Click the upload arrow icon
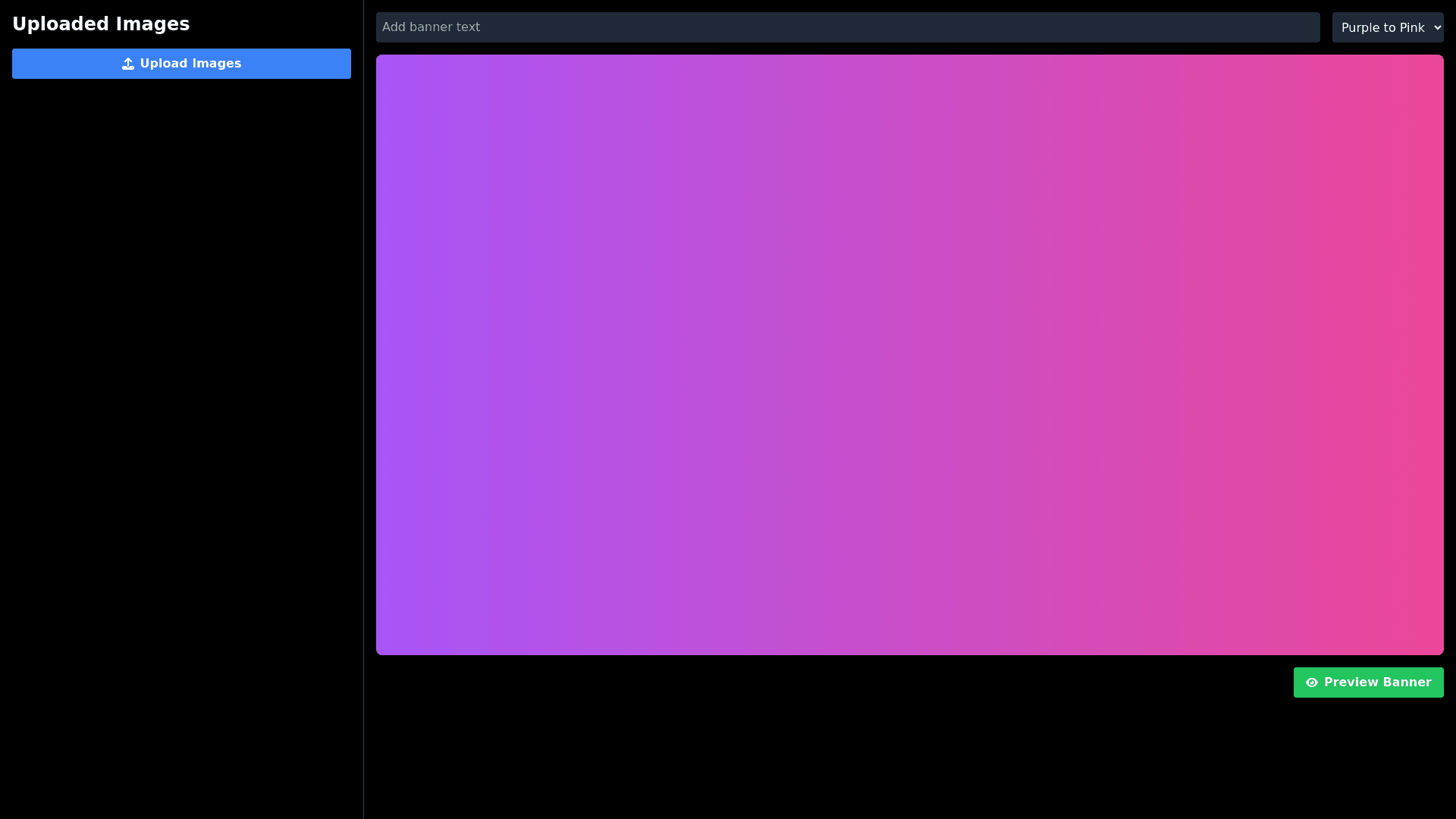Viewport: 1456px width, 819px height. click(128, 64)
